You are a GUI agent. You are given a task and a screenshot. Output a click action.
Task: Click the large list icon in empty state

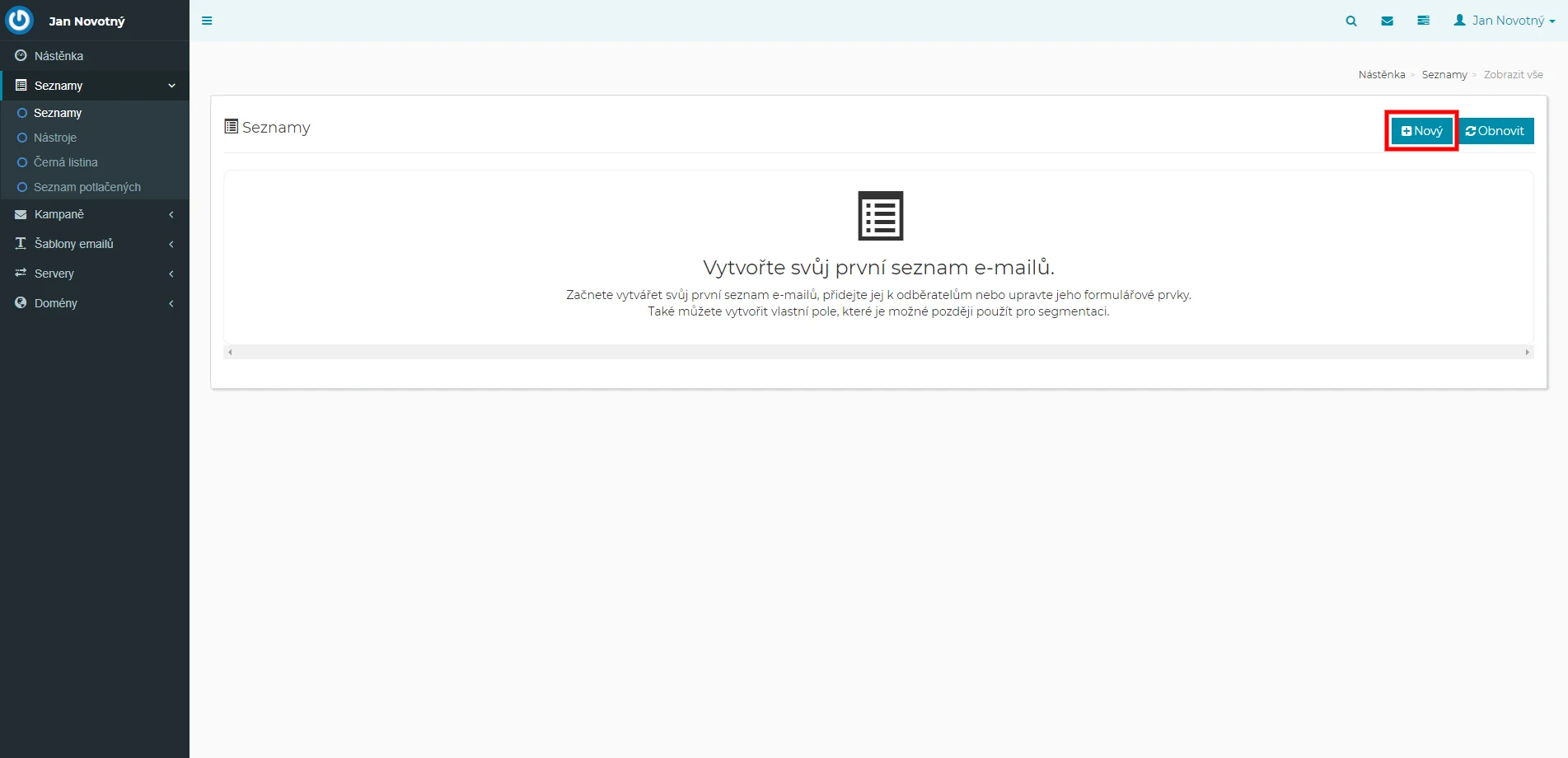tap(880, 216)
